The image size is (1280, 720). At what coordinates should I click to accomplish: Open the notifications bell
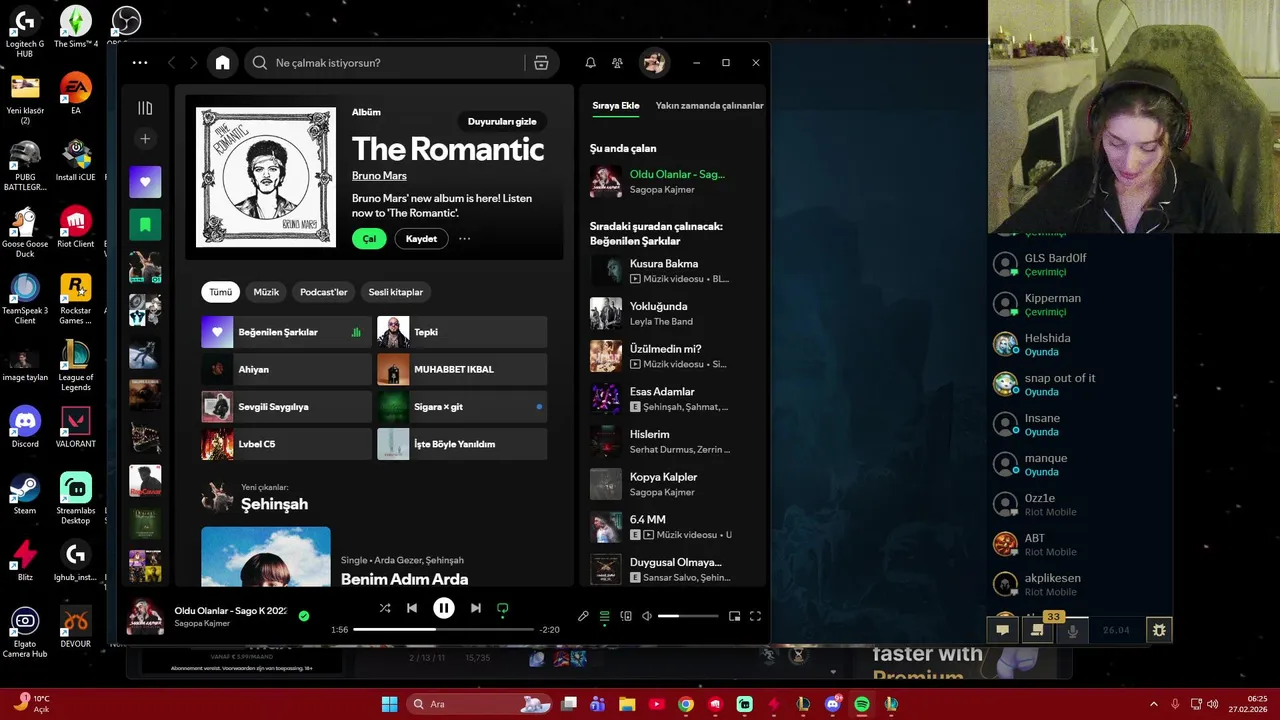[x=590, y=63]
